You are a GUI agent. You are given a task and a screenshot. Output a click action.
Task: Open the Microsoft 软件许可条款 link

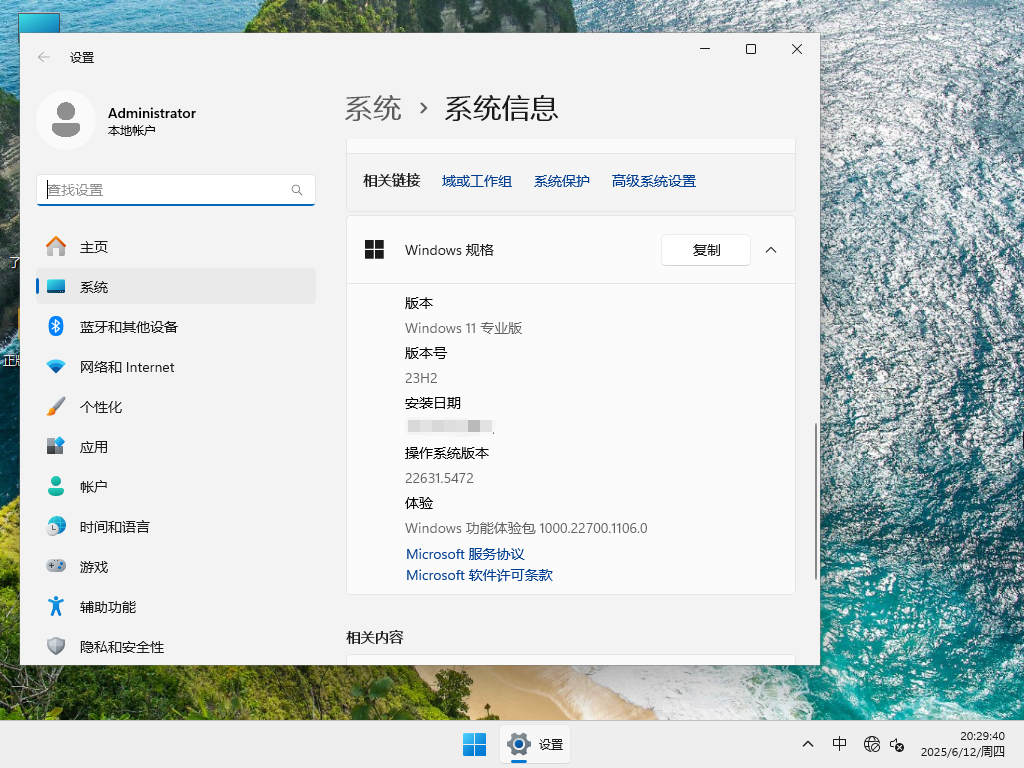(480, 575)
